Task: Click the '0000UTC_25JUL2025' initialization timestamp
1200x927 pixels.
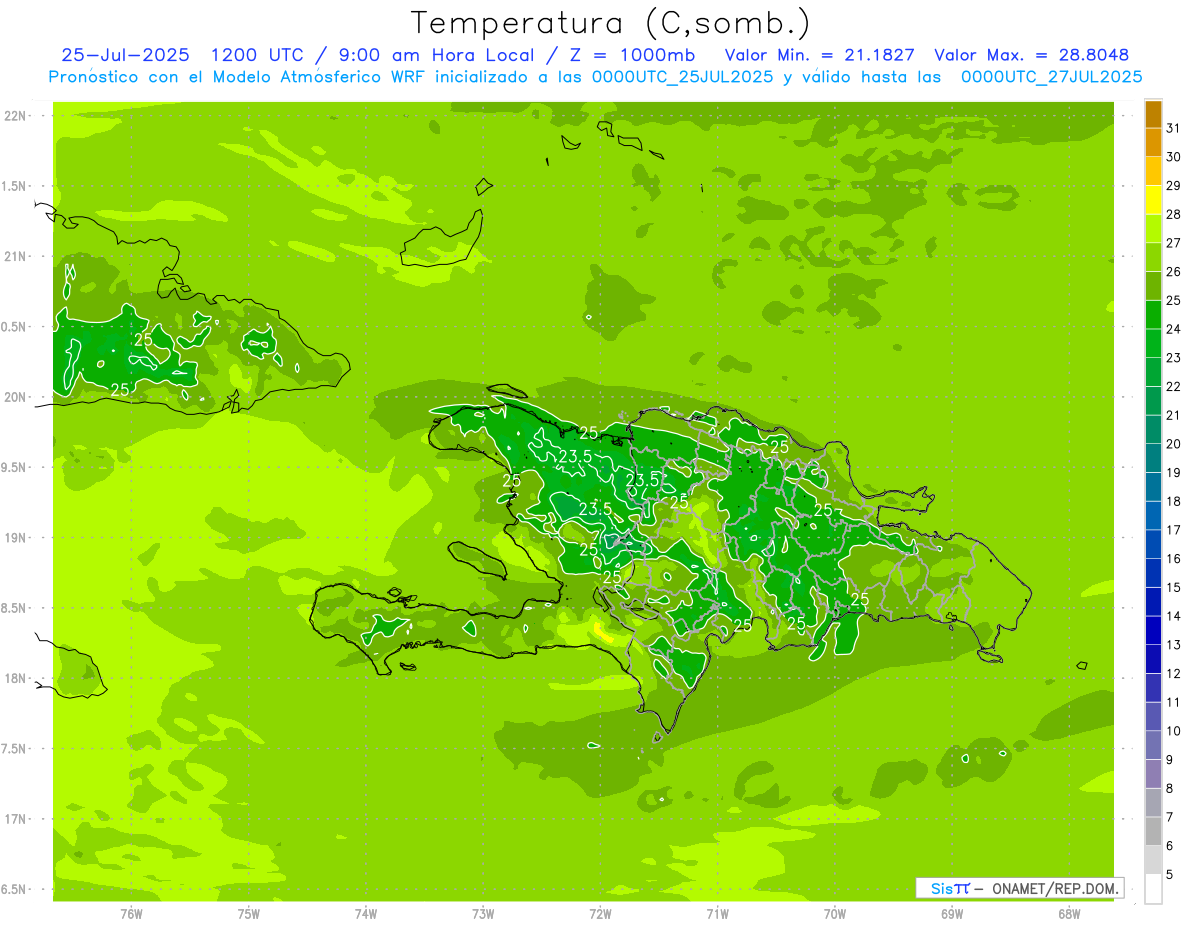Action: 684,76
